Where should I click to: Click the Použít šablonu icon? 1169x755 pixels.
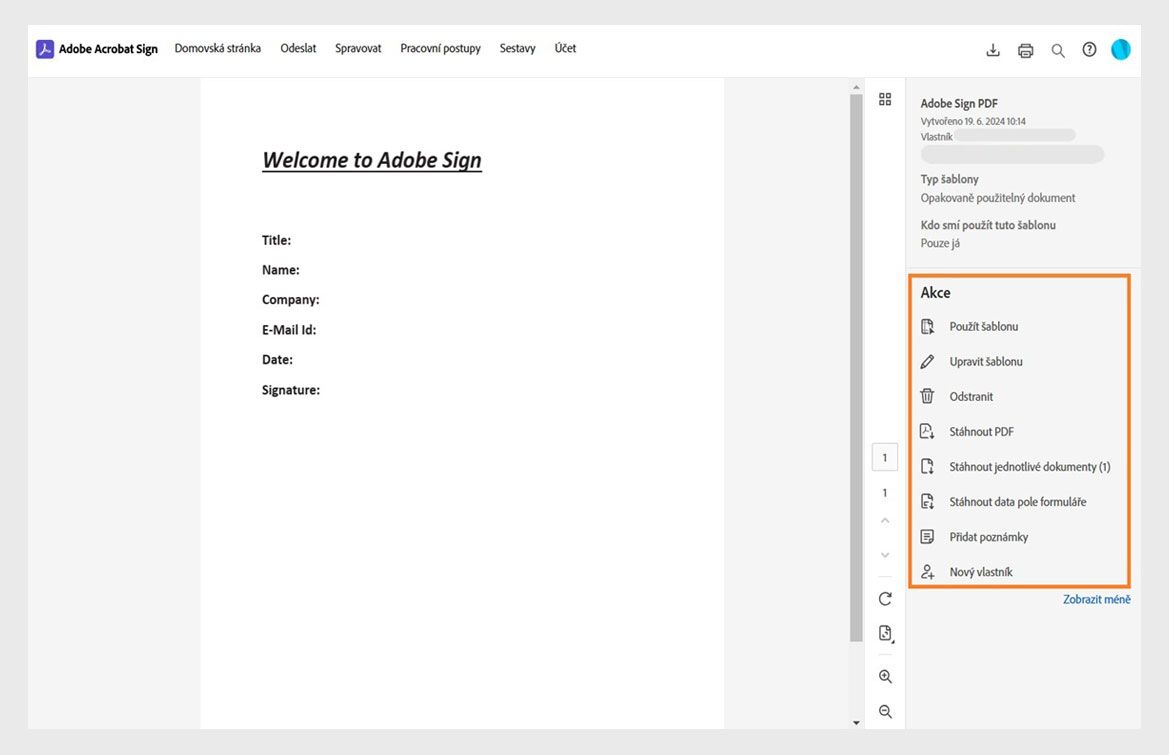(x=927, y=326)
